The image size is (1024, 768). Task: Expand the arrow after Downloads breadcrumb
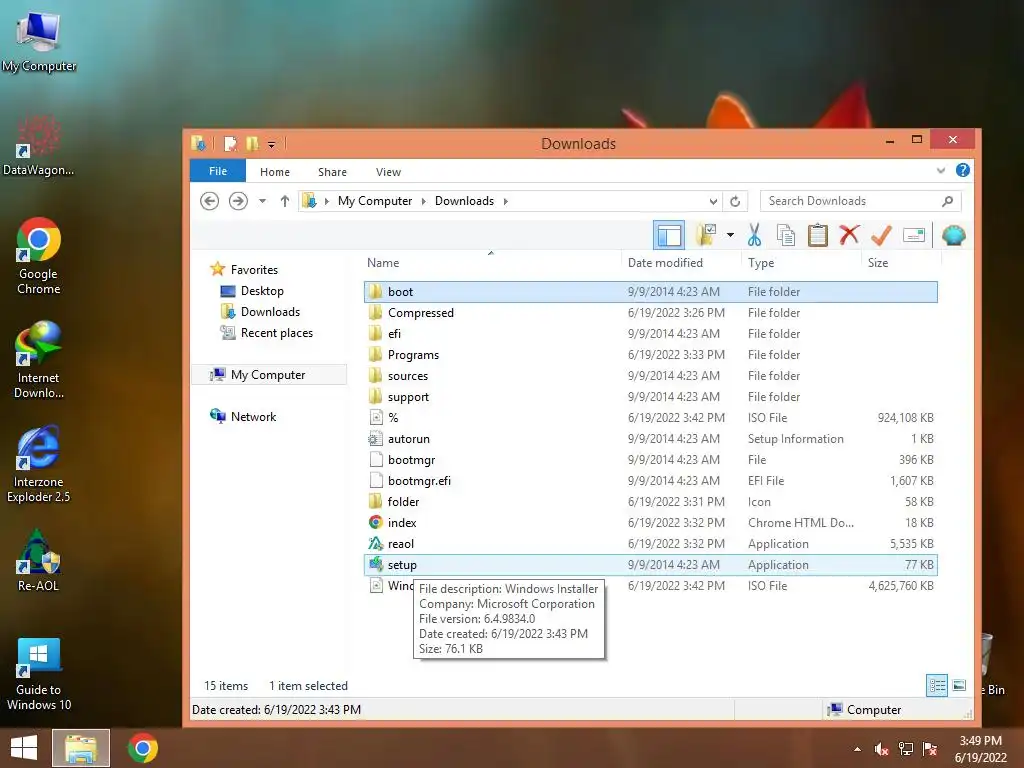click(x=505, y=201)
